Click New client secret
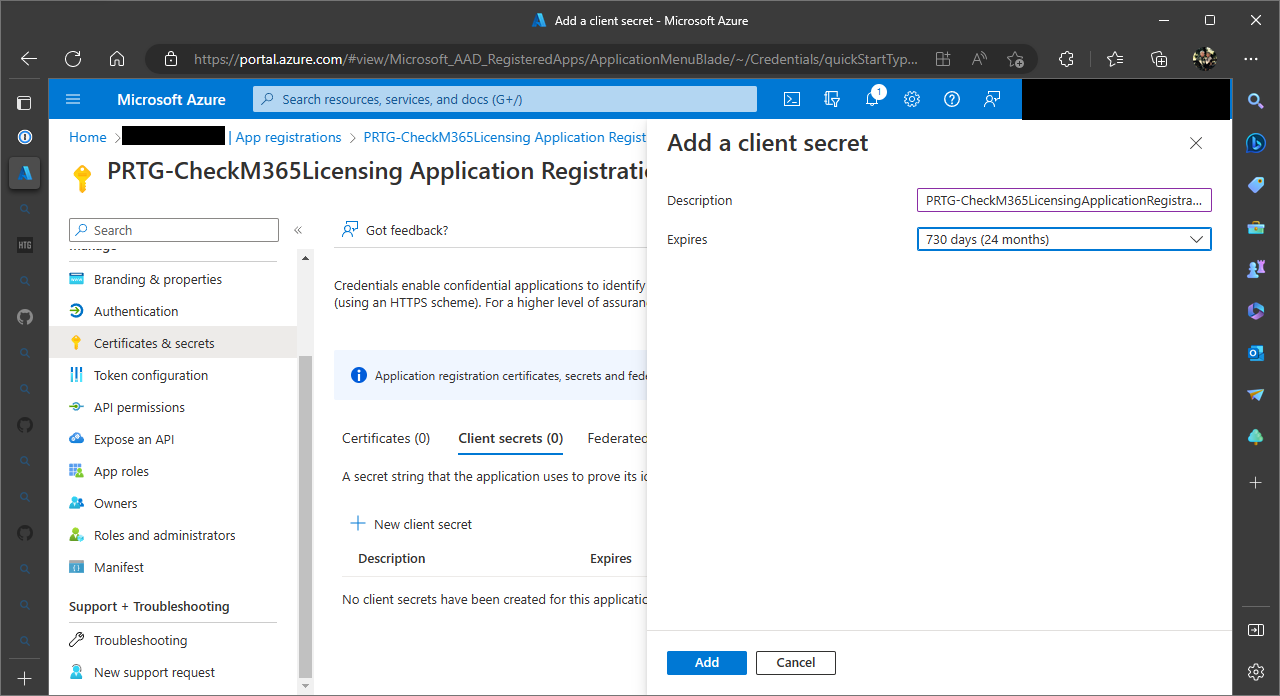This screenshot has height=696, width=1280. (411, 524)
